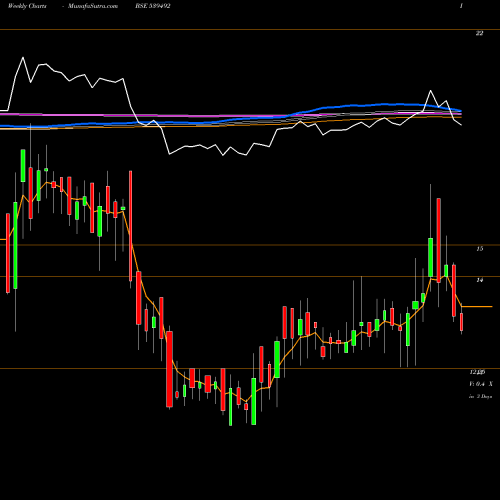Click the price axis label '14'
Viewport: 500px width, 500px height.
[x=479, y=280]
